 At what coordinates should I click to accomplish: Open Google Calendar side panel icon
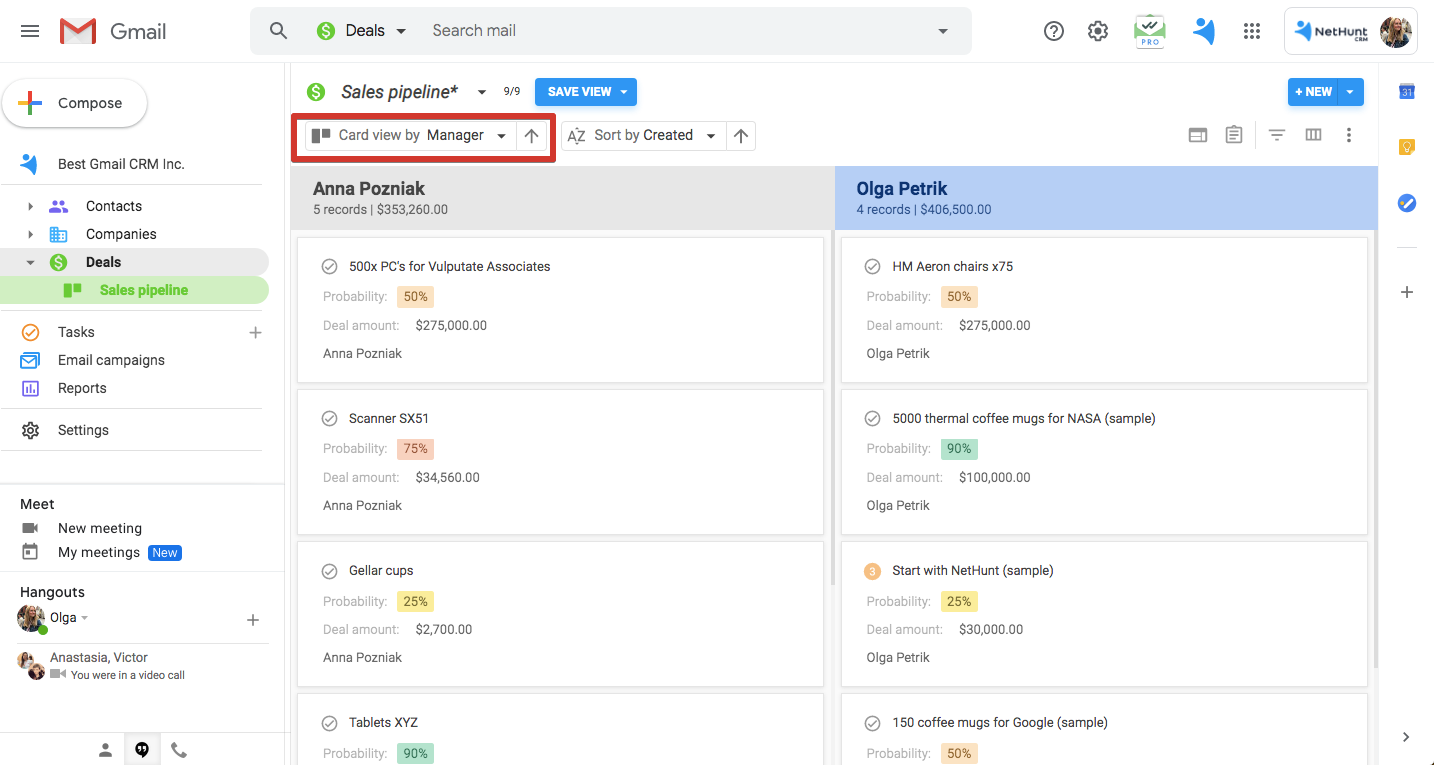[1407, 92]
